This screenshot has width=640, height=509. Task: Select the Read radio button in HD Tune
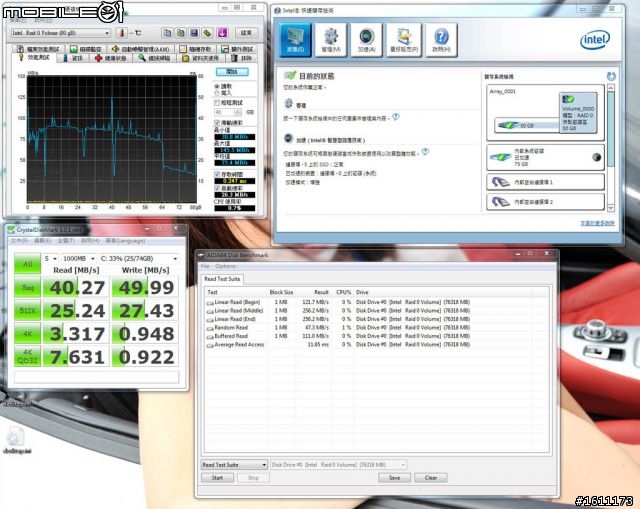pyautogui.click(x=217, y=87)
